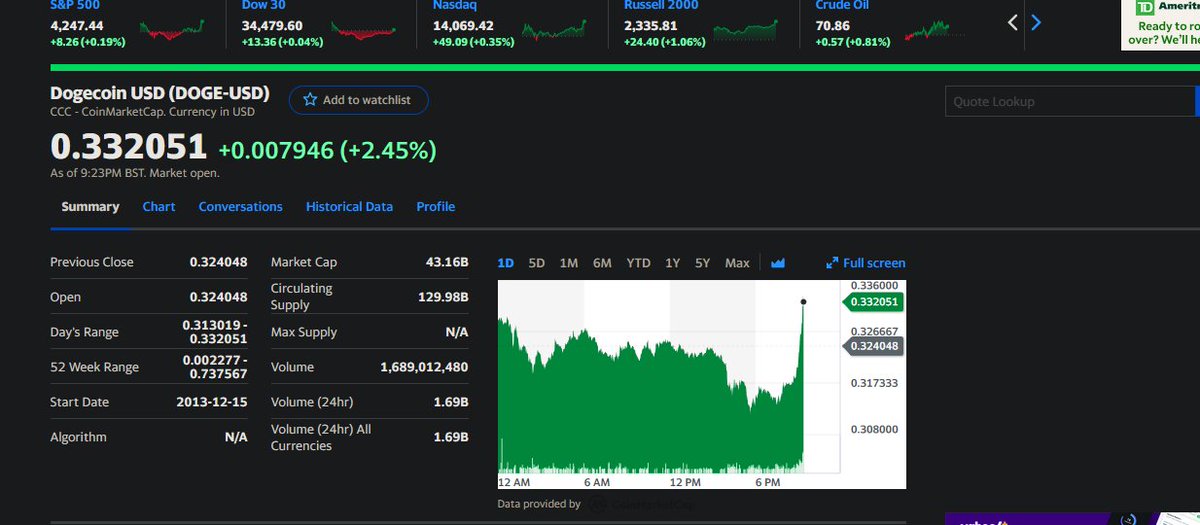Open the S&P 500 index link
Screen dimensions: 1200x525
click(75, 5)
